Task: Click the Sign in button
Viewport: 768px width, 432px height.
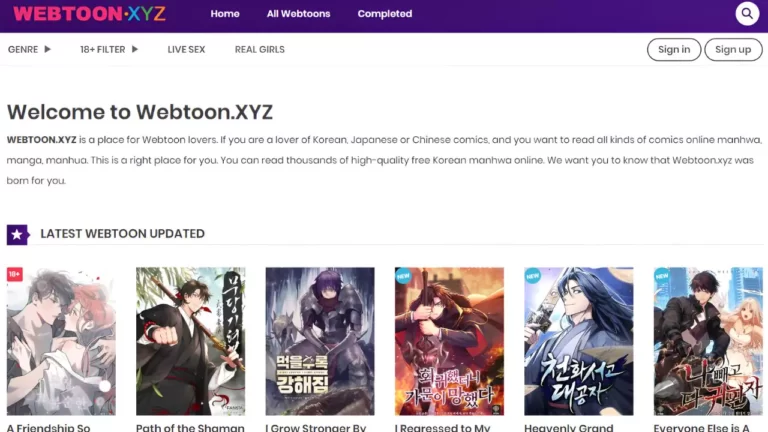Action: (674, 49)
